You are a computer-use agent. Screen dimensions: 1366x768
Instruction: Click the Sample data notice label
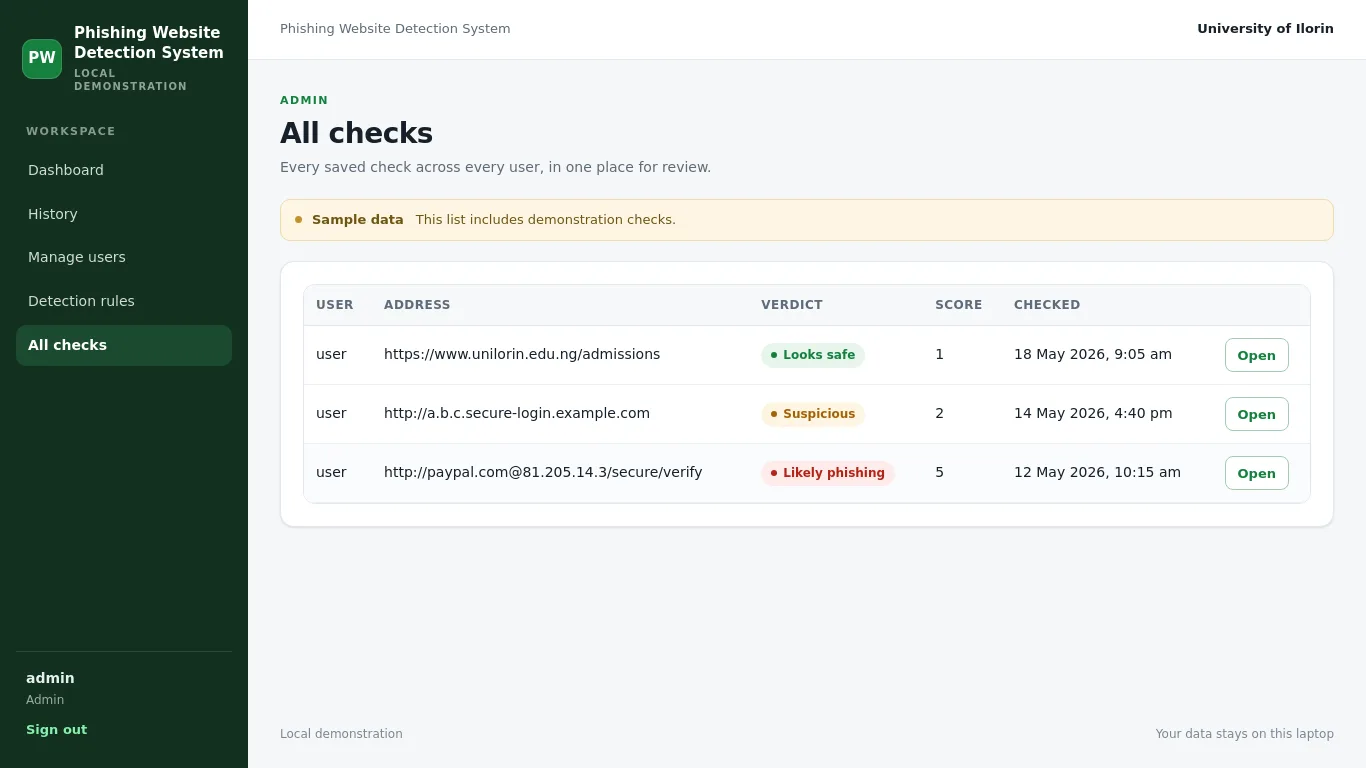click(x=358, y=220)
